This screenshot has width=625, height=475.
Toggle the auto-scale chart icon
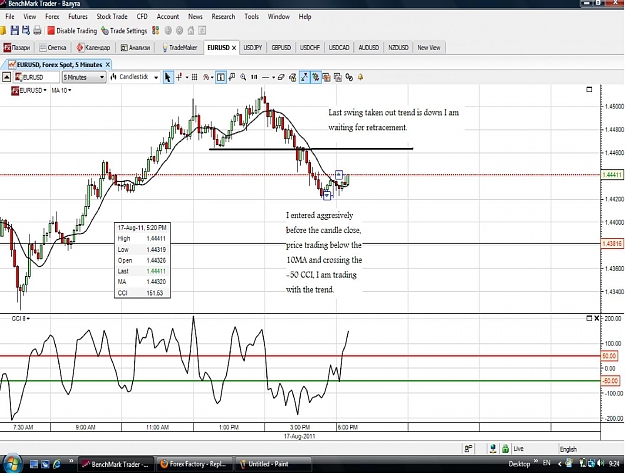pos(304,77)
